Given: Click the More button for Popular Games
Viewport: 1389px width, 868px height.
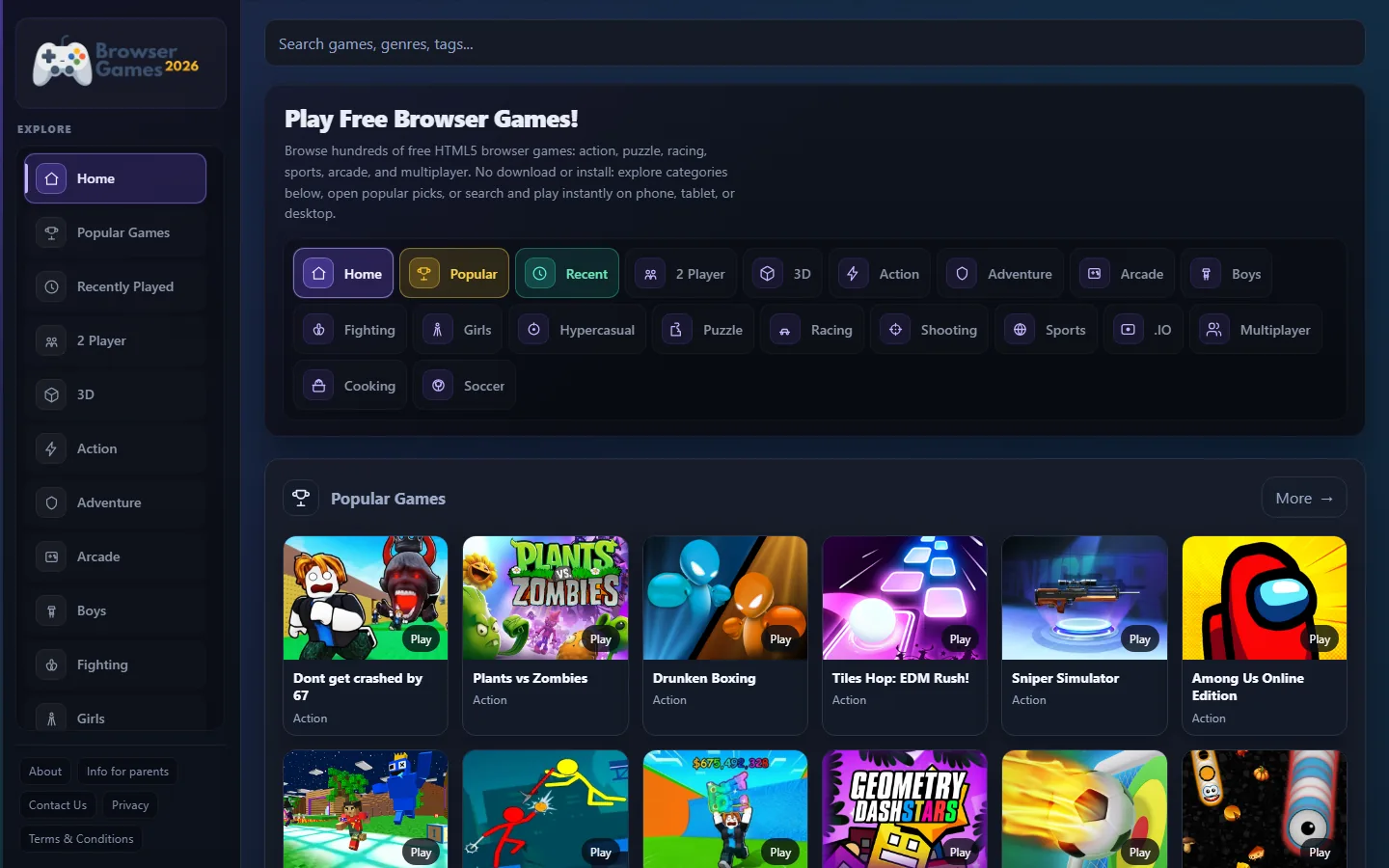Looking at the screenshot, I should pyautogui.click(x=1304, y=498).
